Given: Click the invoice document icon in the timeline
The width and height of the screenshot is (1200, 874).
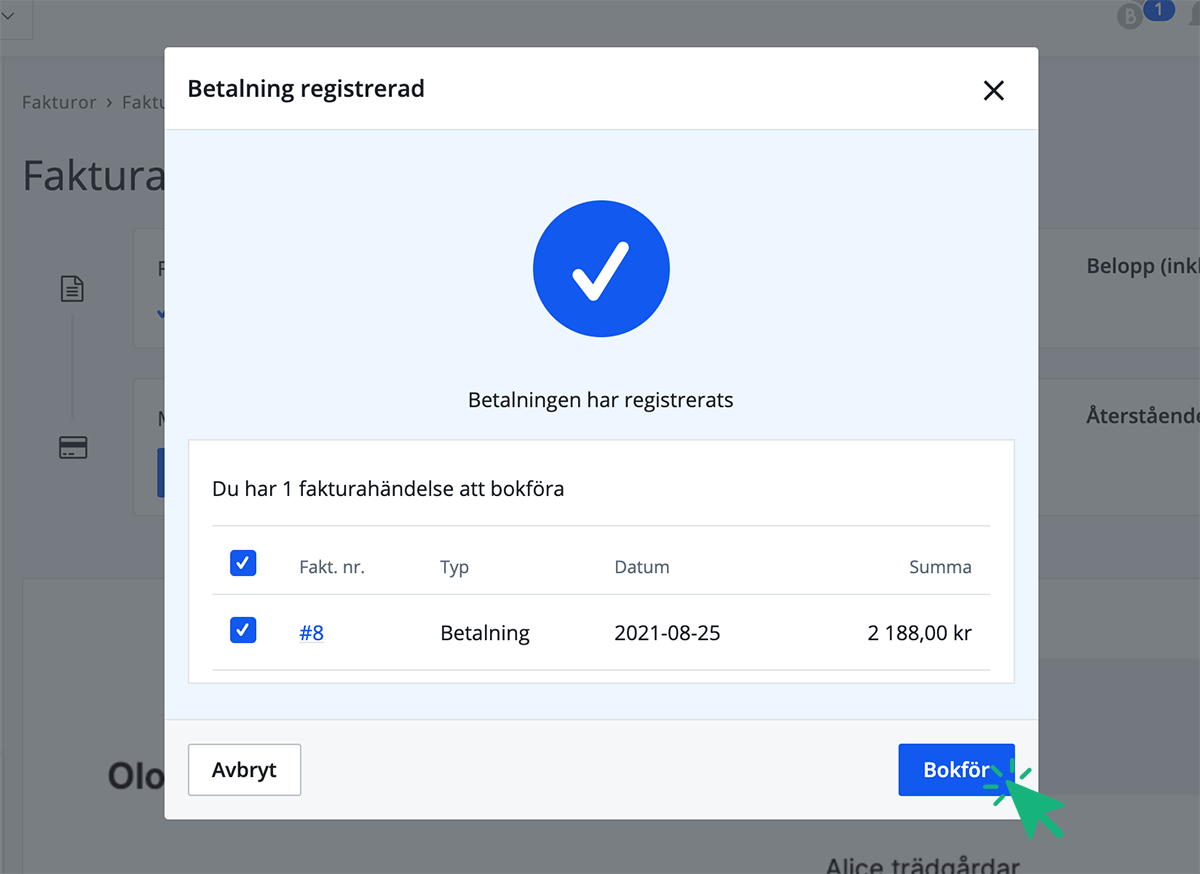Looking at the screenshot, I should pyautogui.click(x=72, y=288).
